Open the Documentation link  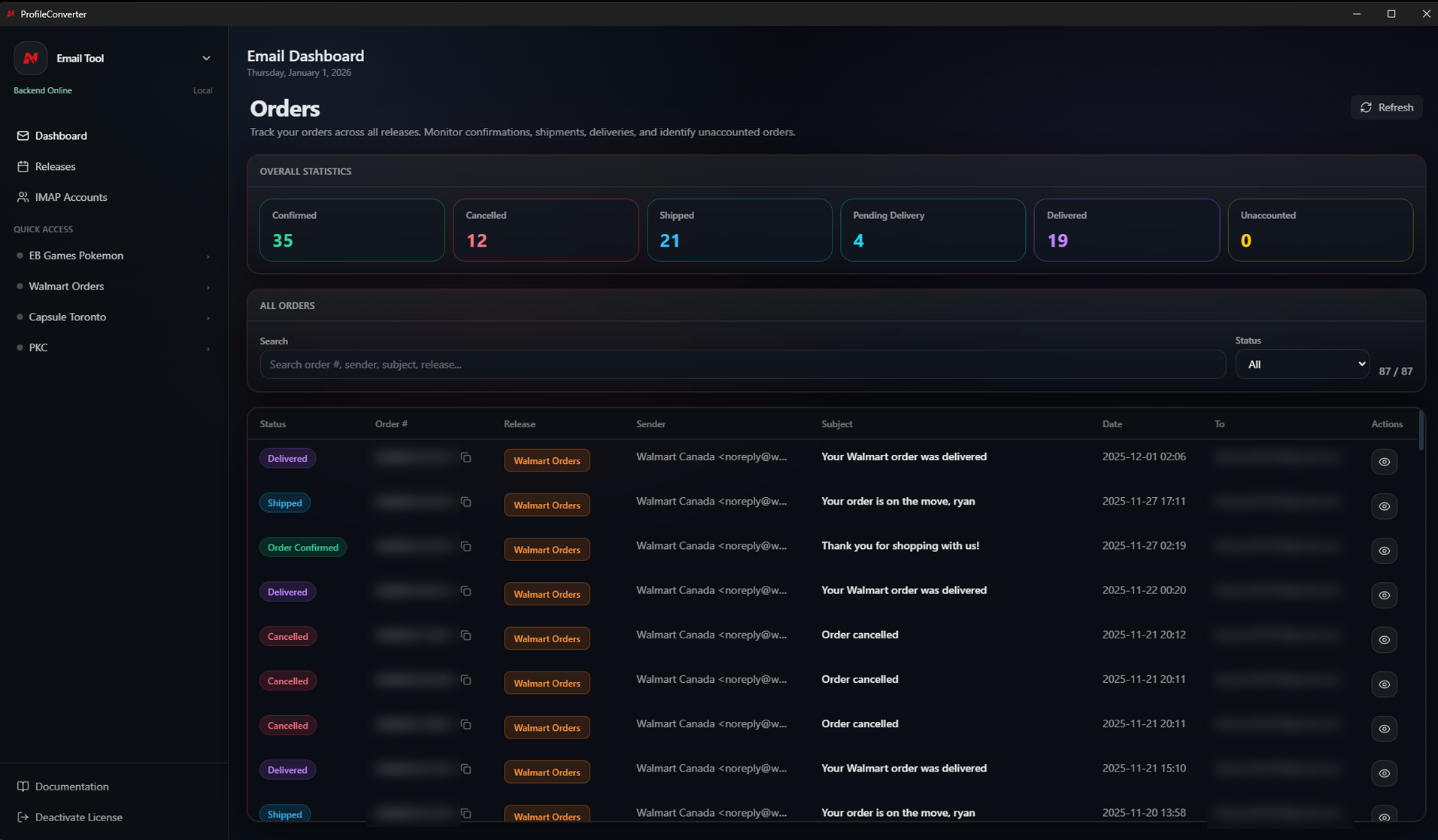point(71,786)
